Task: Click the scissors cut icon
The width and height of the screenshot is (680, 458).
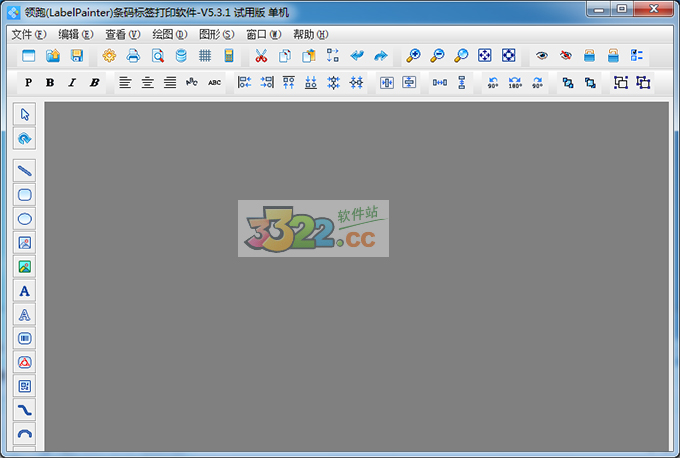Action: (x=261, y=56)
